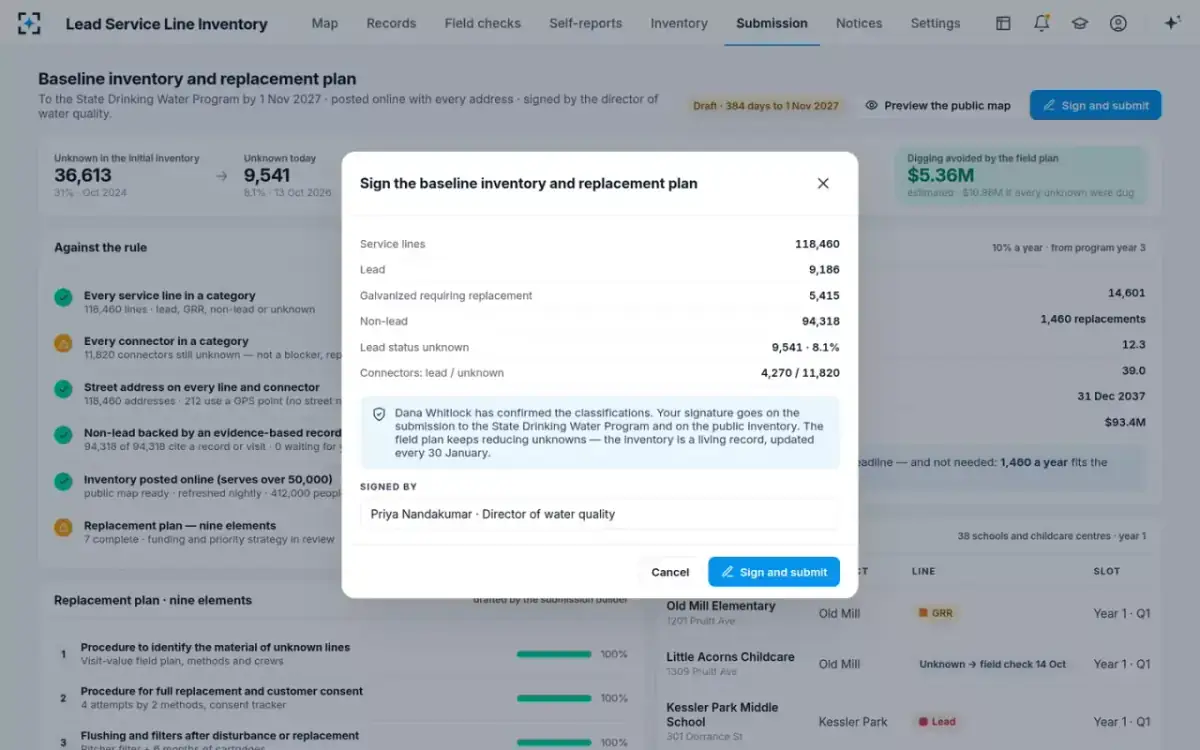Click Preview the public map
The width and height of the screenshot is (1200, 750).
938,105
